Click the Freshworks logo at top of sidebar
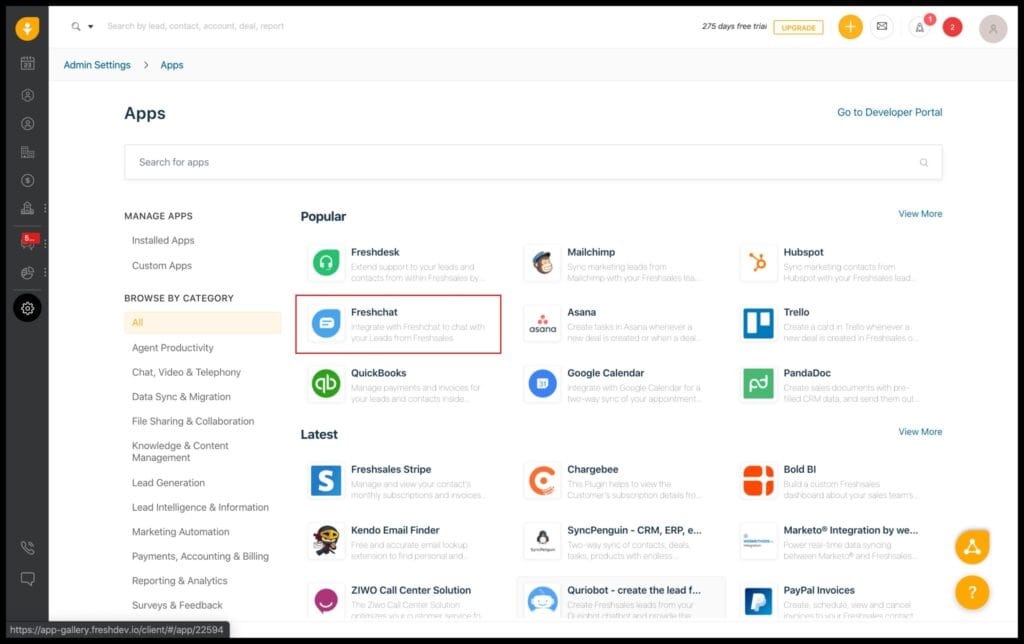Screen dimensions: 1024x644 coord(26,28)
